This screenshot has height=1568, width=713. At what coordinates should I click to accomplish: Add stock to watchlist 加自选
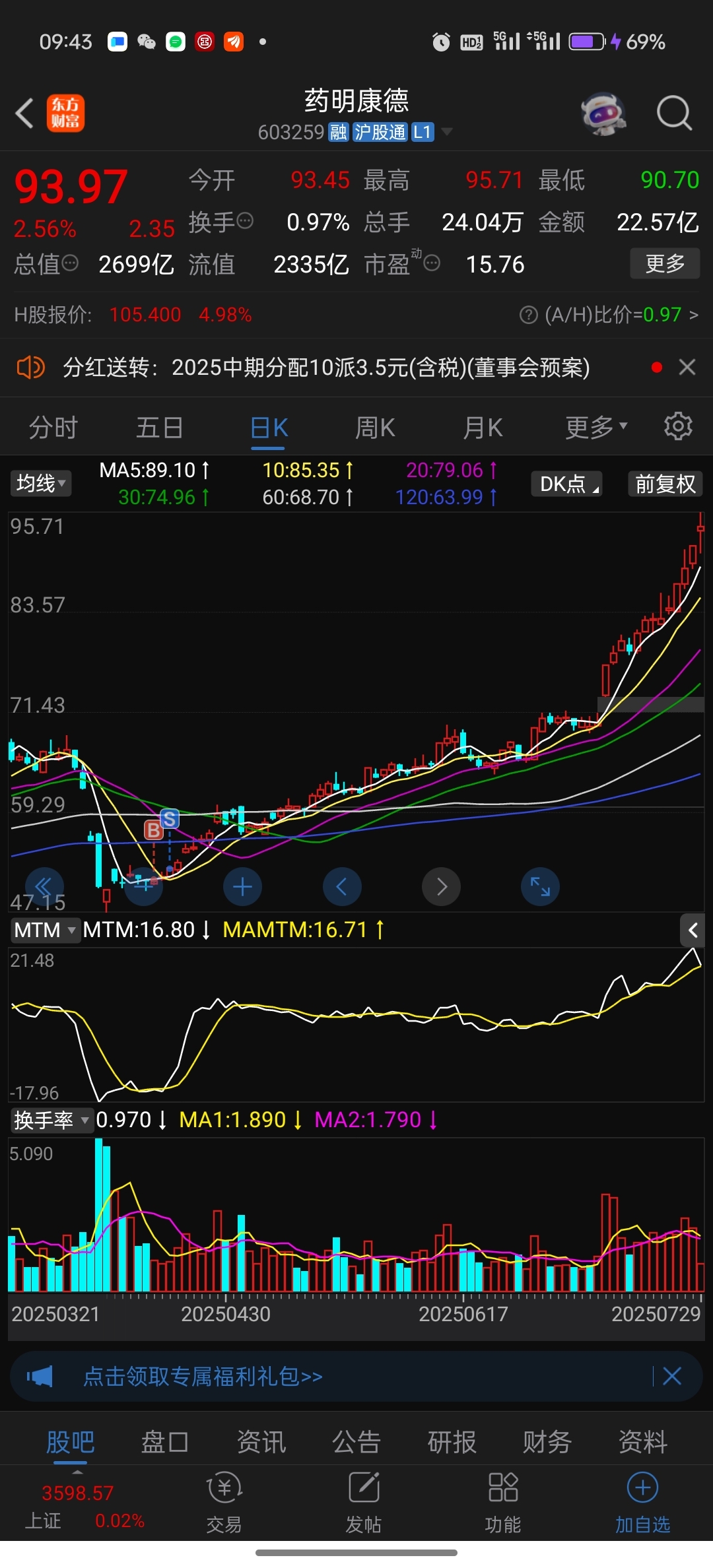point(642,1502)
